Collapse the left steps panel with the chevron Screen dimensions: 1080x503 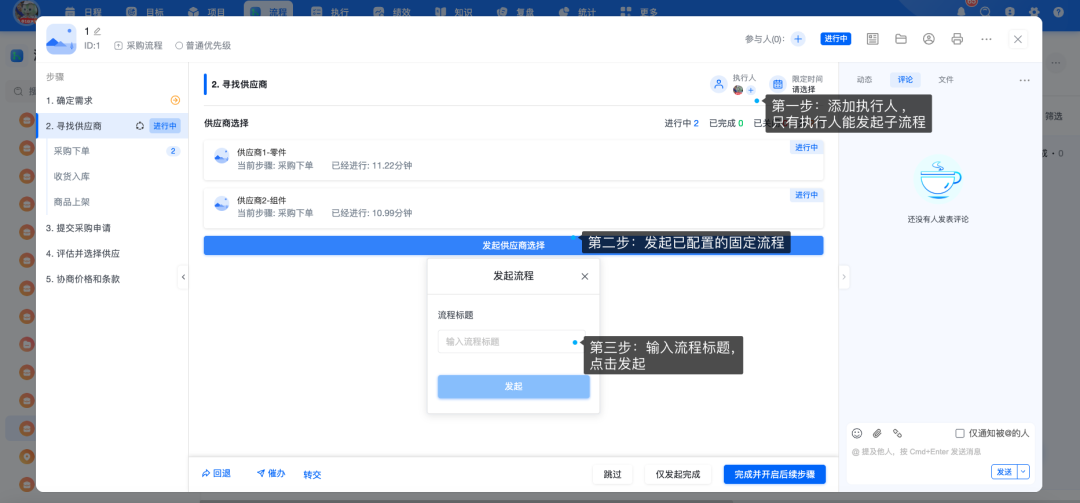tap(183, 277)
